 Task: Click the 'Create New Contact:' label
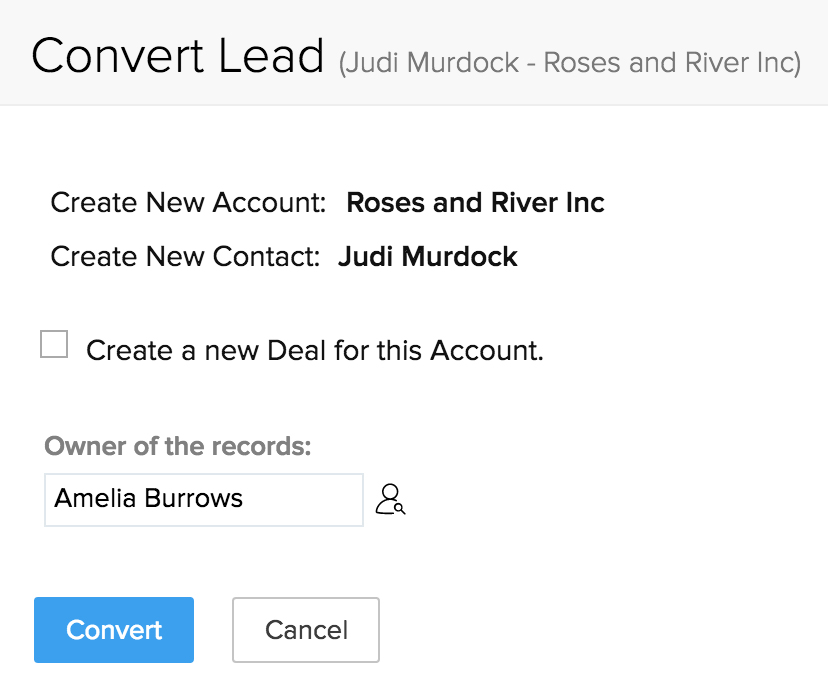pos(185,256)
